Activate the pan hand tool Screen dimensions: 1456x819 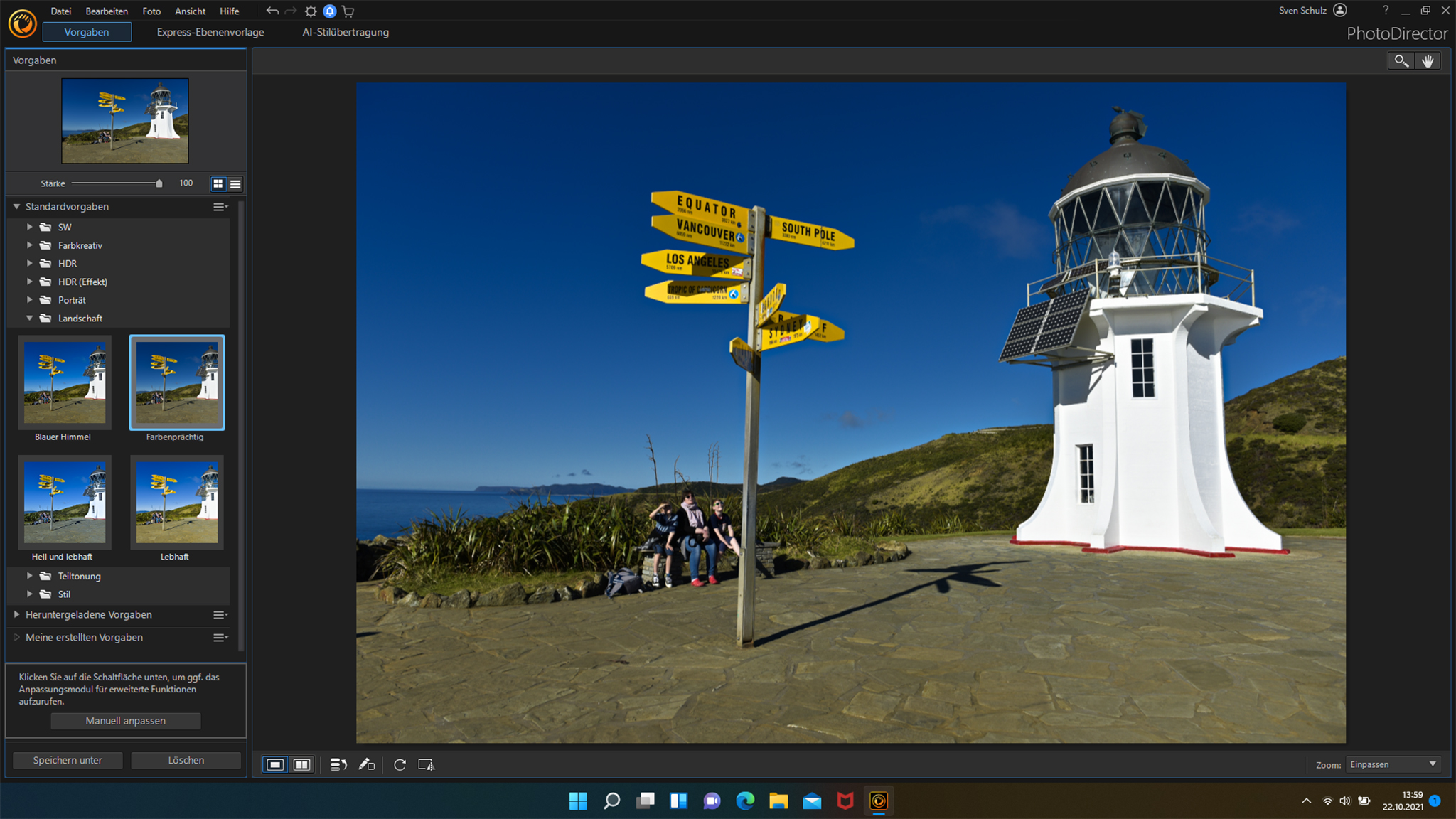[1428, 60]
